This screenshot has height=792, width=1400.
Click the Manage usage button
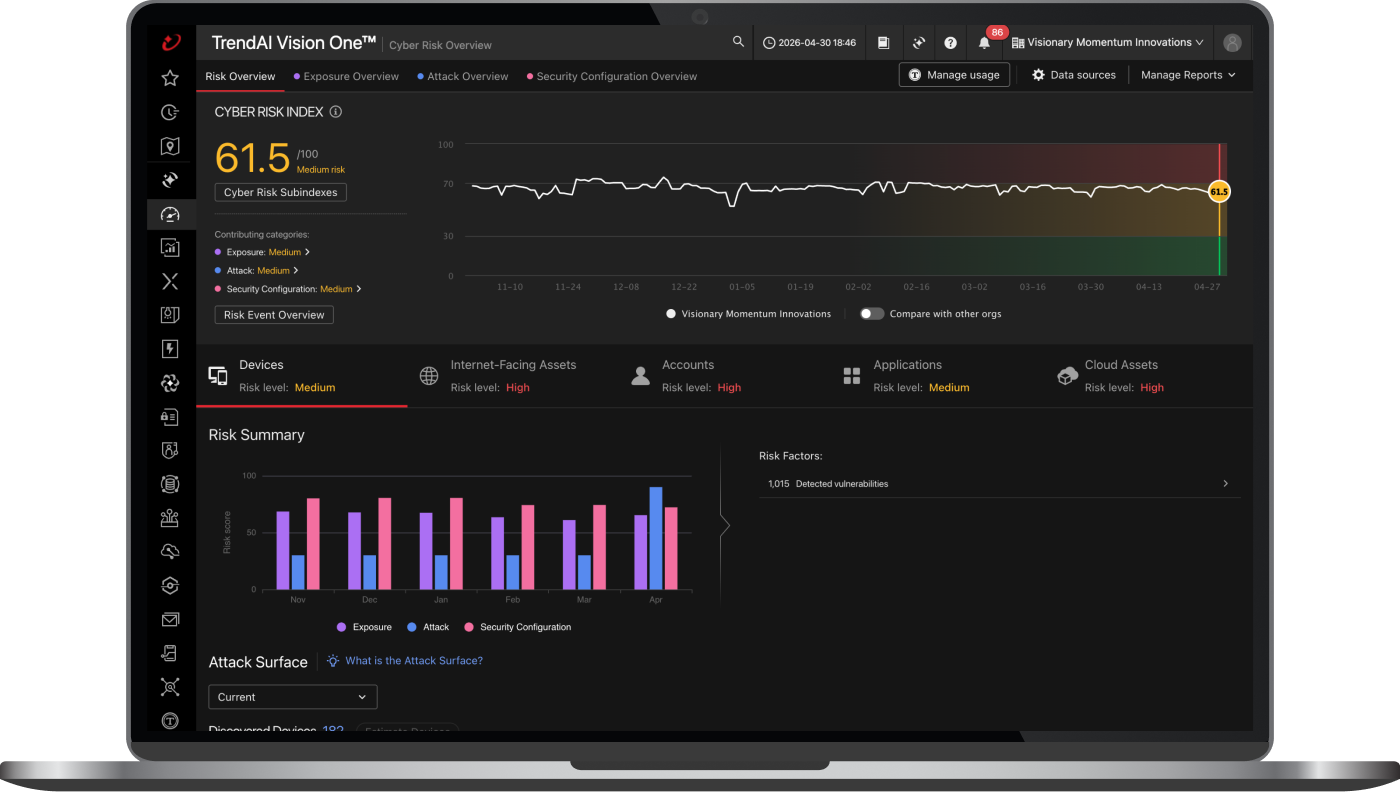tap(954, 75)
